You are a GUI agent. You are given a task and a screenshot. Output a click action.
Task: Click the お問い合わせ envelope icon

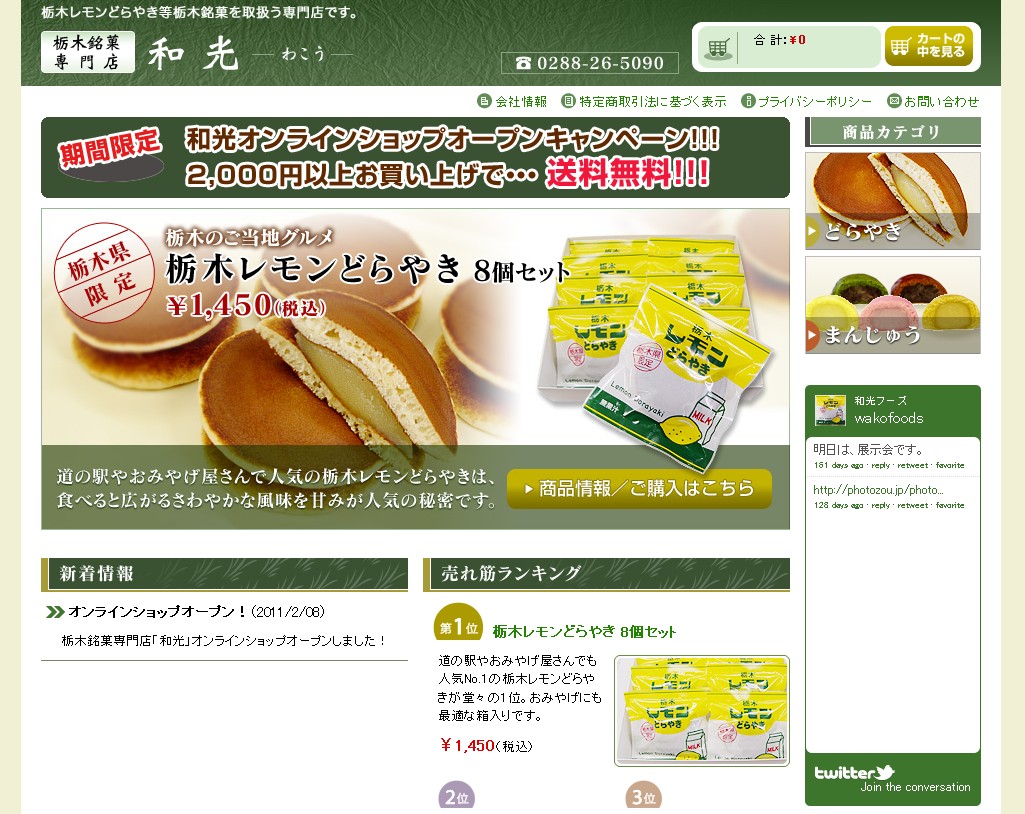[x=894, y=101]
